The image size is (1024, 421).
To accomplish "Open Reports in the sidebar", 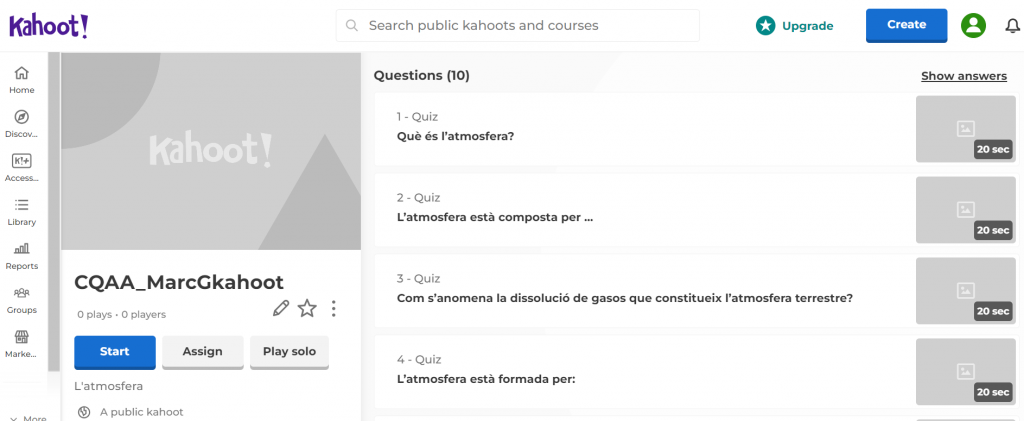I will (21, 255).
